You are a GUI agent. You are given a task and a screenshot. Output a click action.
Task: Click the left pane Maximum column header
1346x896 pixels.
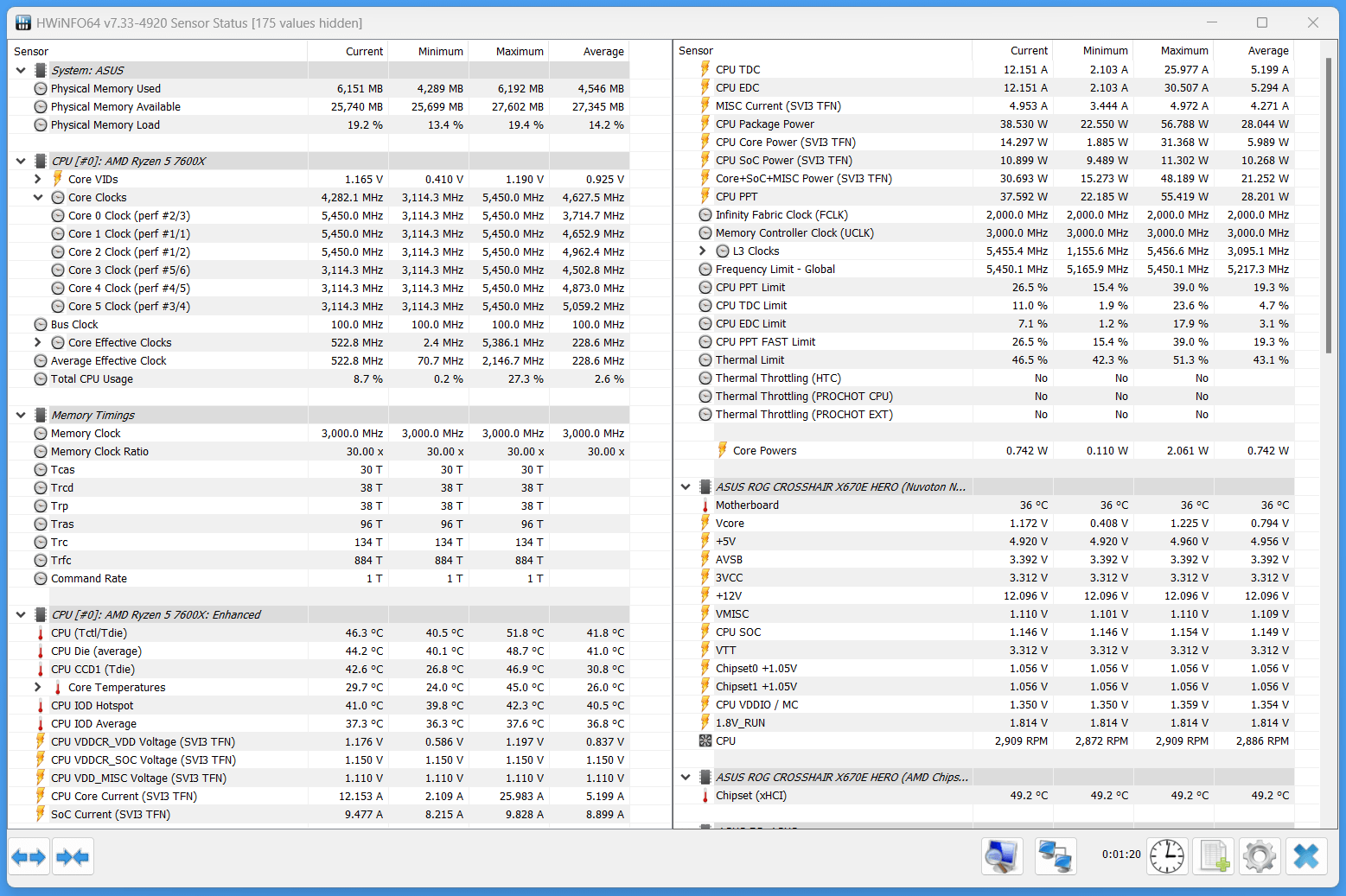509,52
